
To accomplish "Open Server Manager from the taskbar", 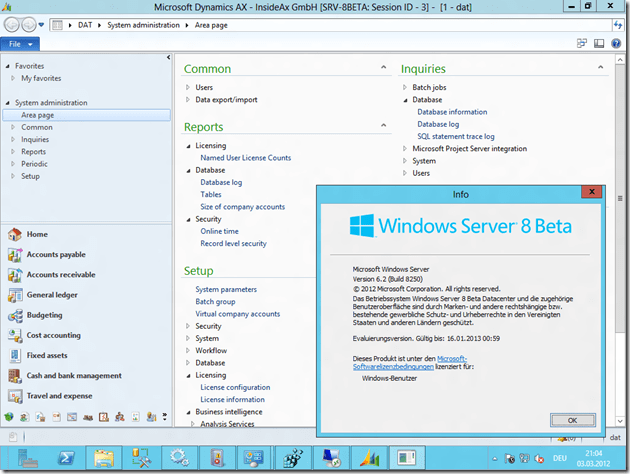I will click(27, 458).
